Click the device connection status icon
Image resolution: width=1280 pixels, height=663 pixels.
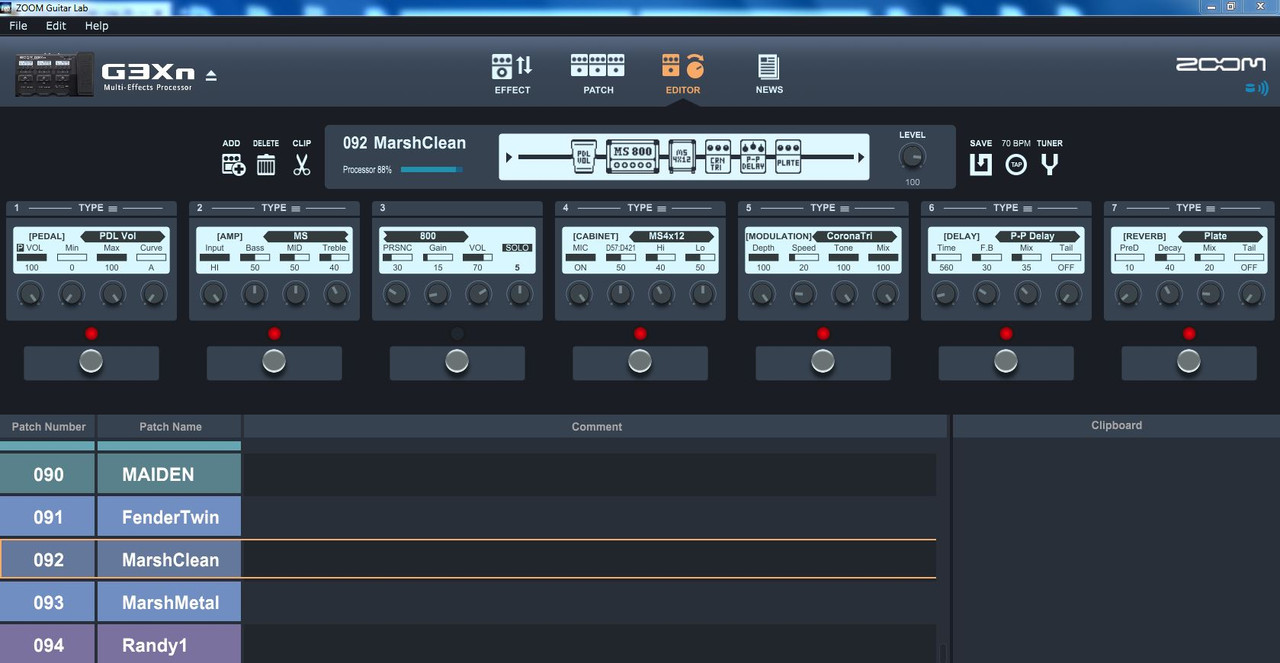click(1256, 89)
